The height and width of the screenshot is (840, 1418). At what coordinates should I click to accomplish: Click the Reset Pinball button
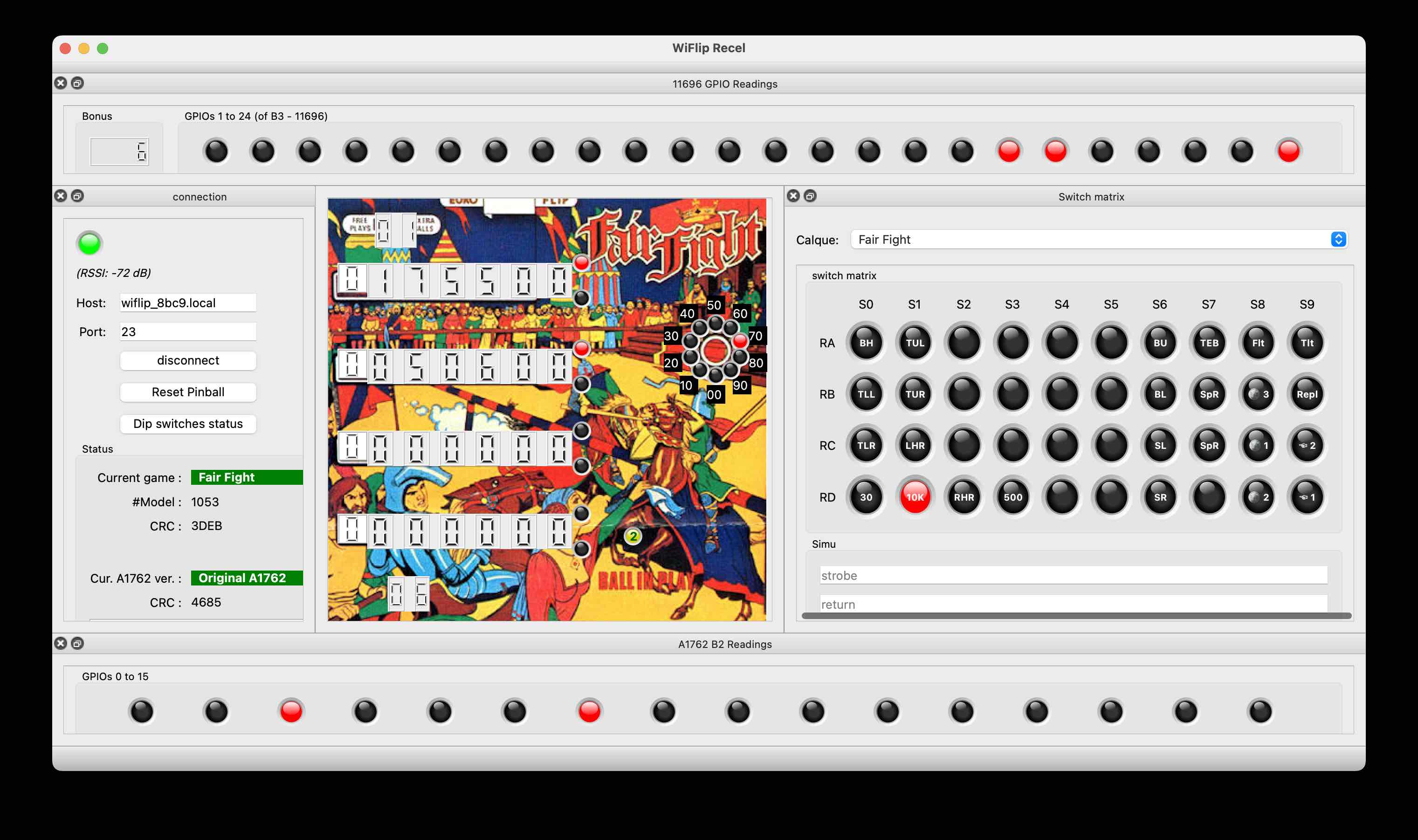click(x=188, y=392)
